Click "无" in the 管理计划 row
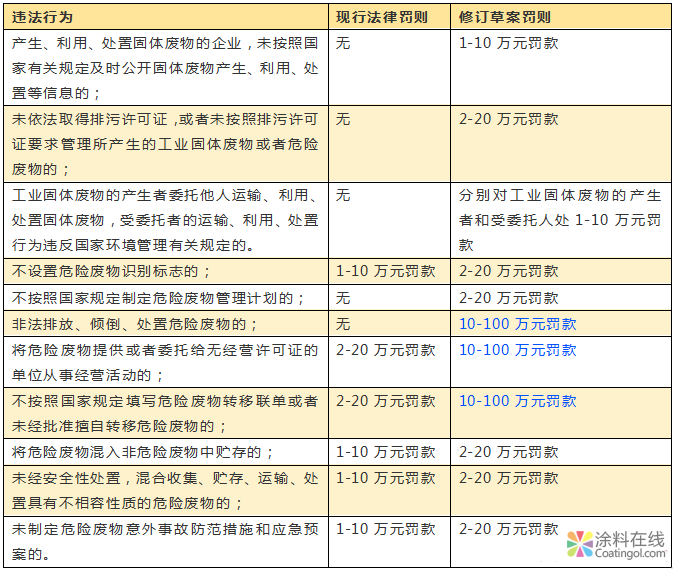Image resolution: width=677 pixels, height=571 pixels. click(343, 298)
